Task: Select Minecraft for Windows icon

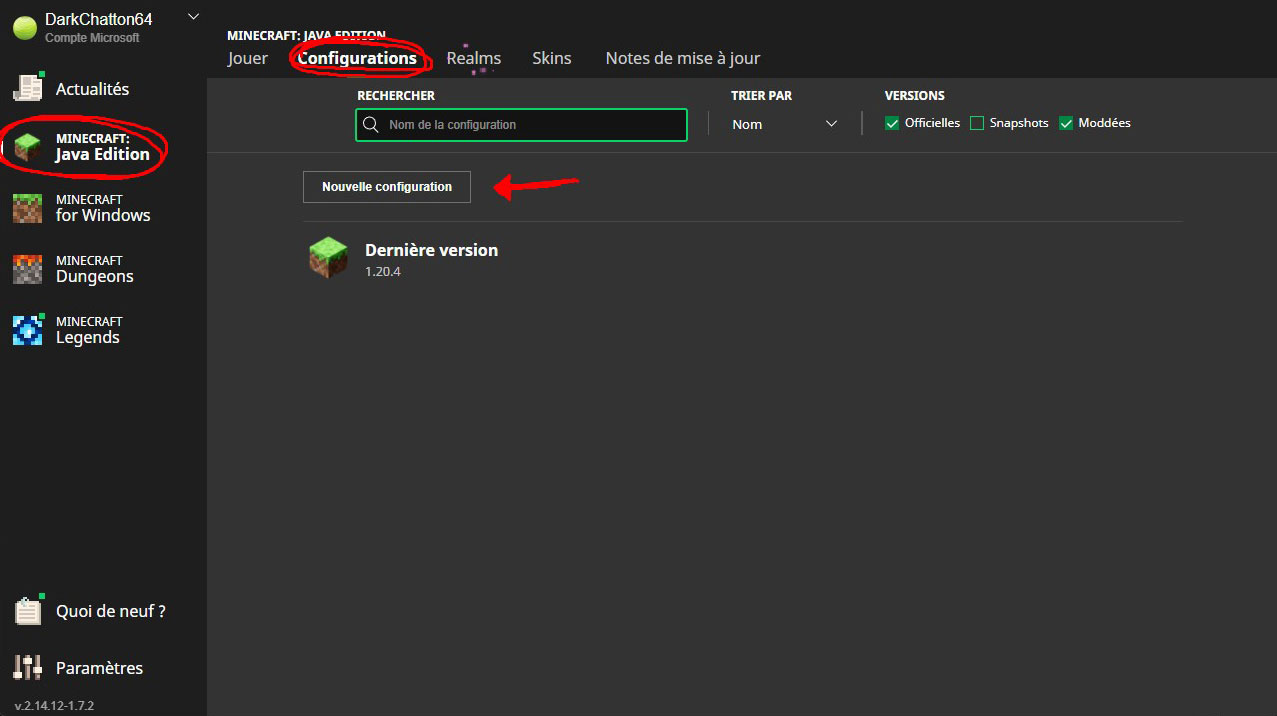Action: click(x=28, y=208)
